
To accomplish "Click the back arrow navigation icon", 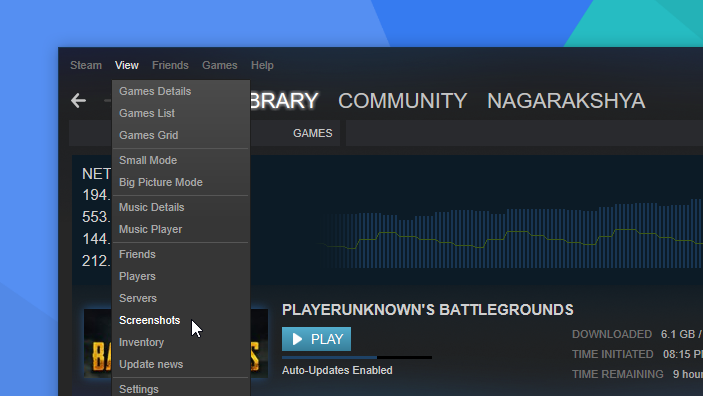I will click(x=78, y=100).
